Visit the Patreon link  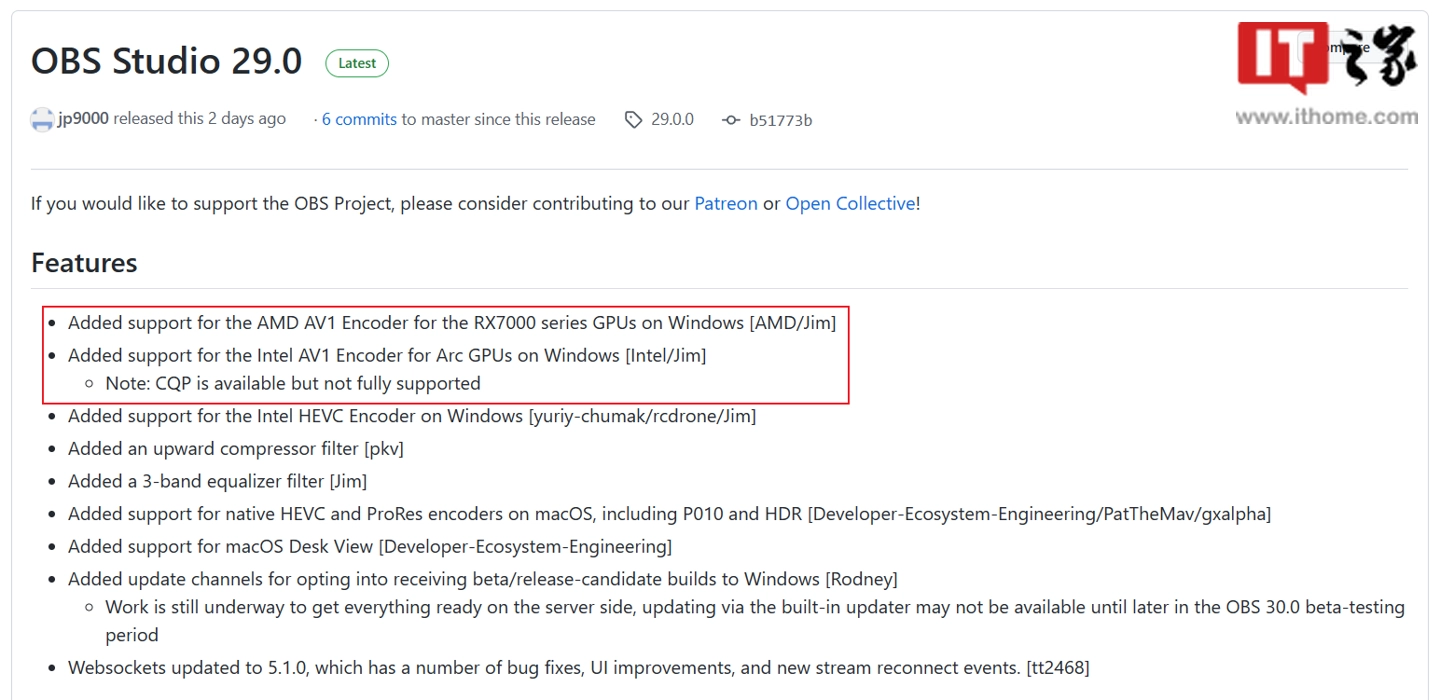[726, 203]
